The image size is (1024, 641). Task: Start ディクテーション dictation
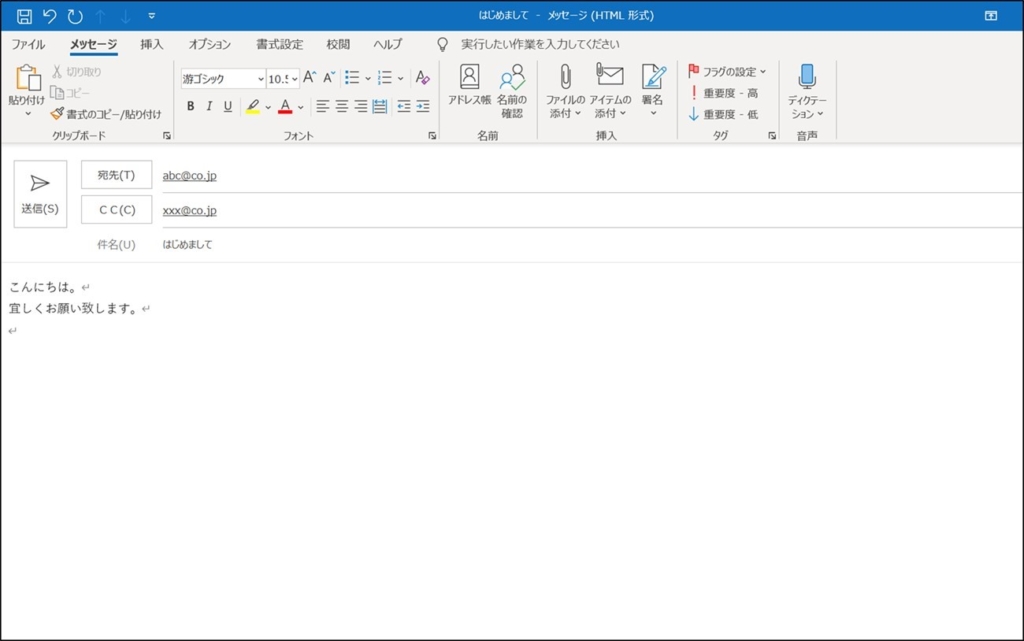click(807, 91)
